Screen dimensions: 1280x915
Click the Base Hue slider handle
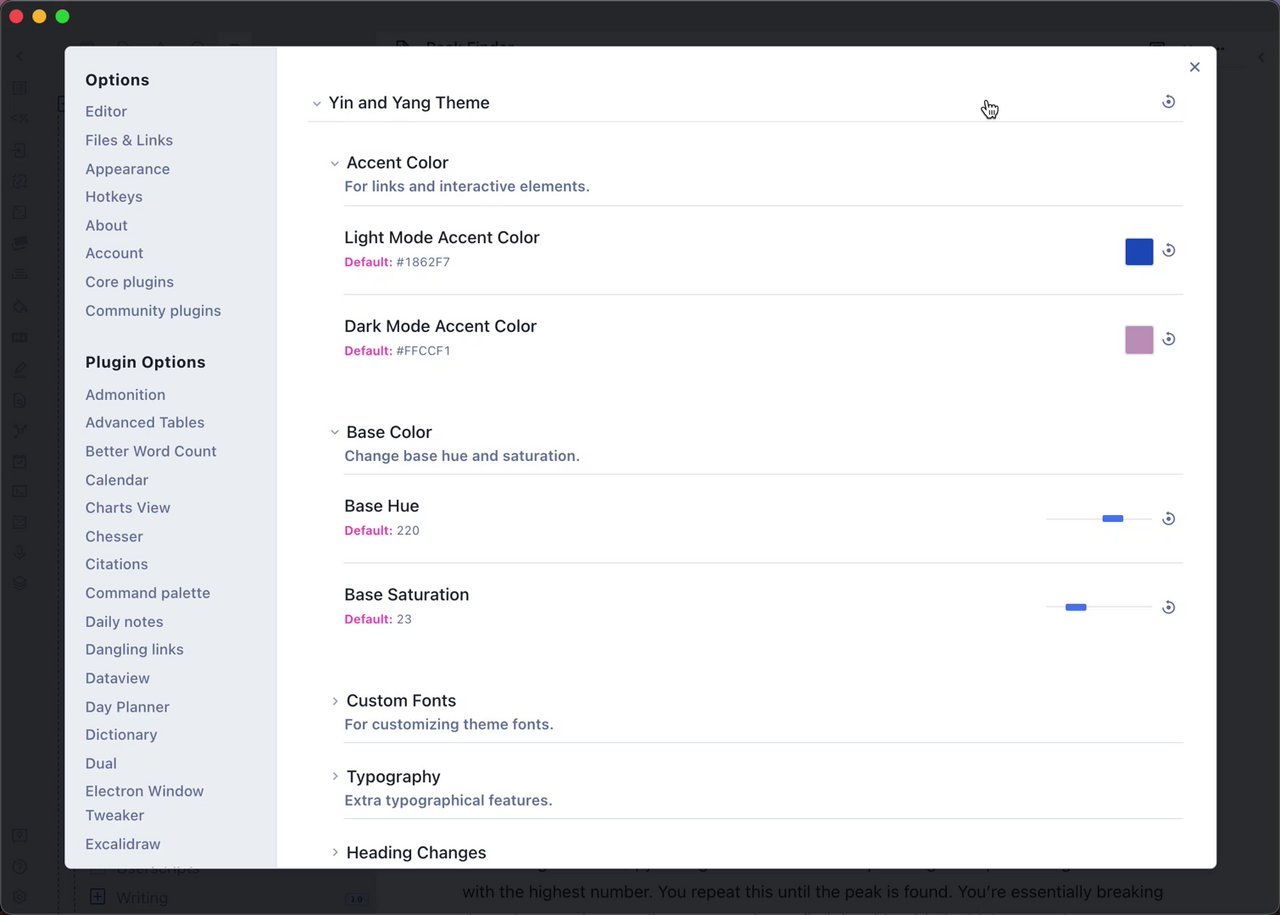(x=1112, y=519)
